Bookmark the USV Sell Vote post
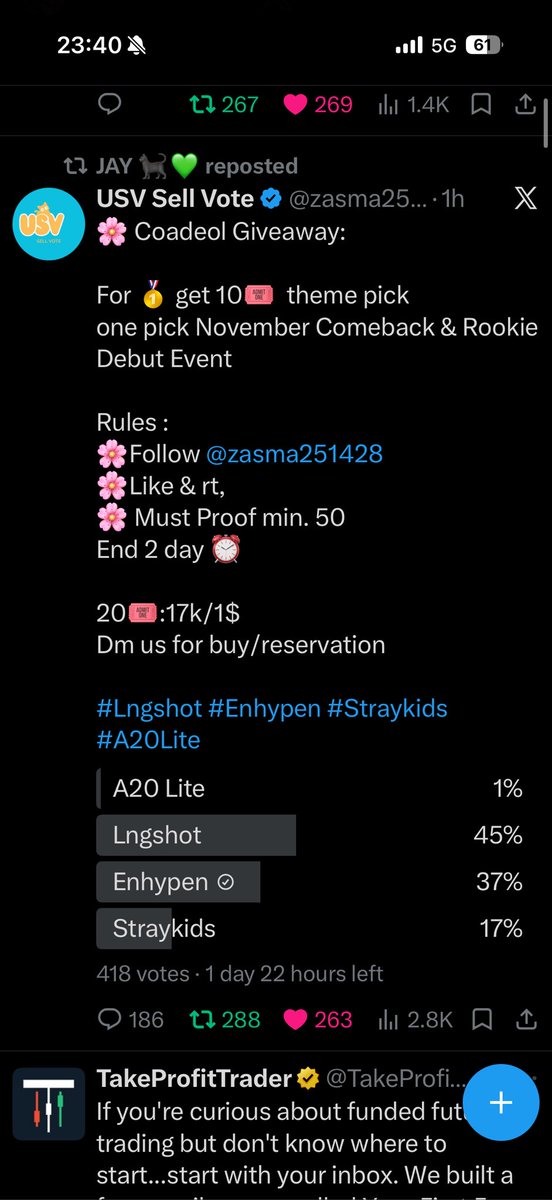Viewport: 552px width, 1200px height. click(482, 1019)
